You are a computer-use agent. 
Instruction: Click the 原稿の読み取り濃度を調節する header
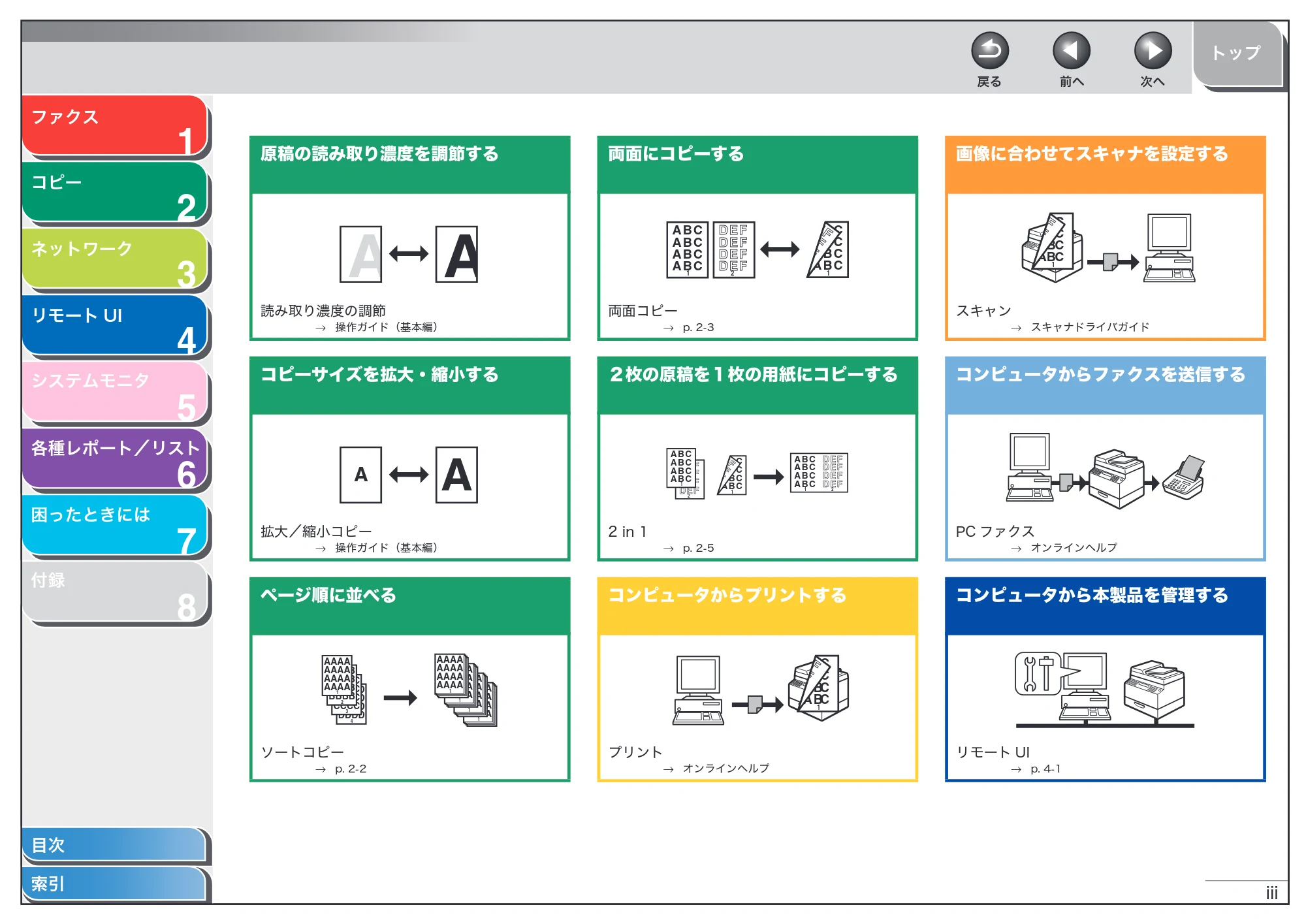pos(409,165)
